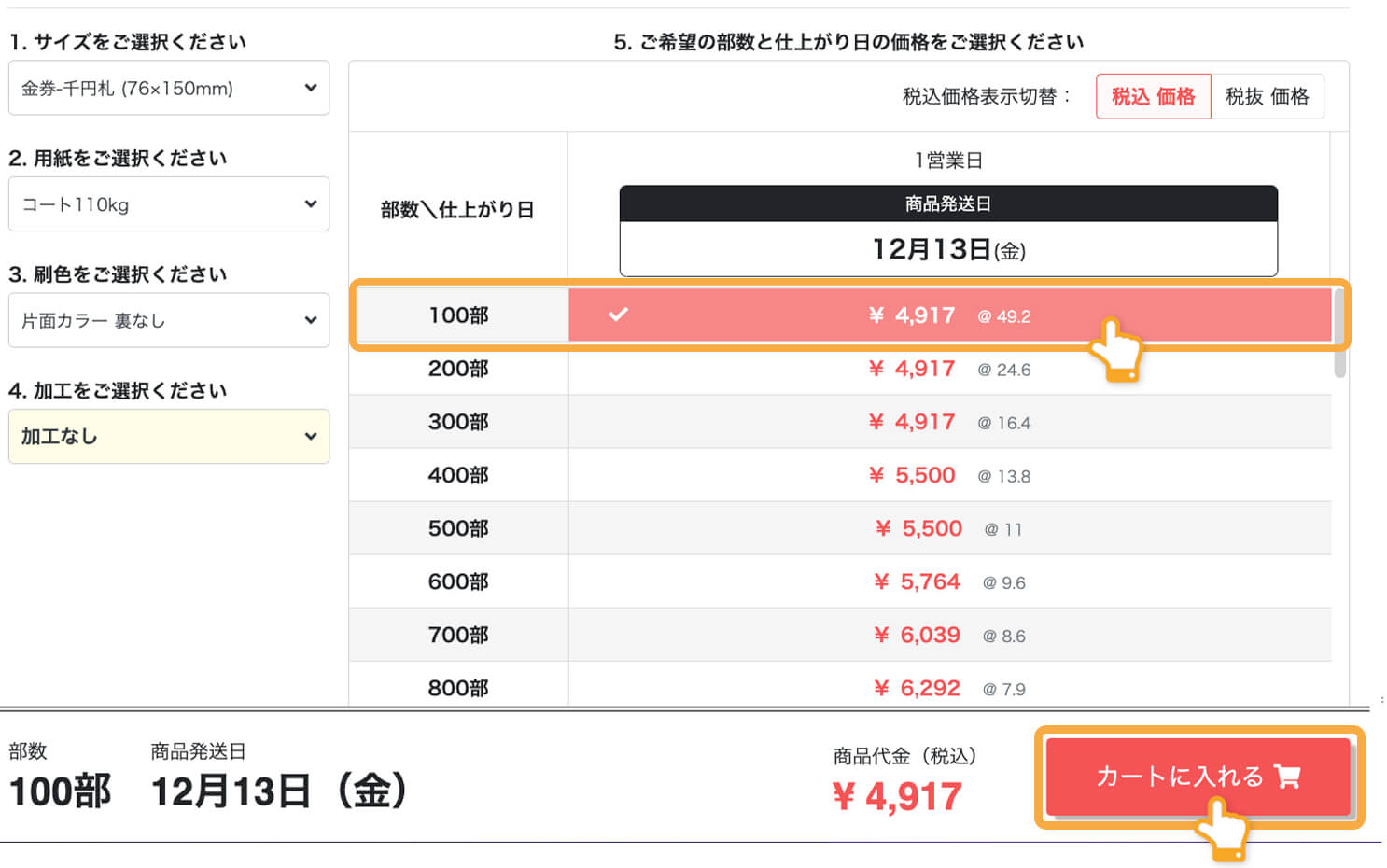This screenshot has width=1387, height=868.
Task: Select the 300部 quantity row
Action: tap(458, 422)
